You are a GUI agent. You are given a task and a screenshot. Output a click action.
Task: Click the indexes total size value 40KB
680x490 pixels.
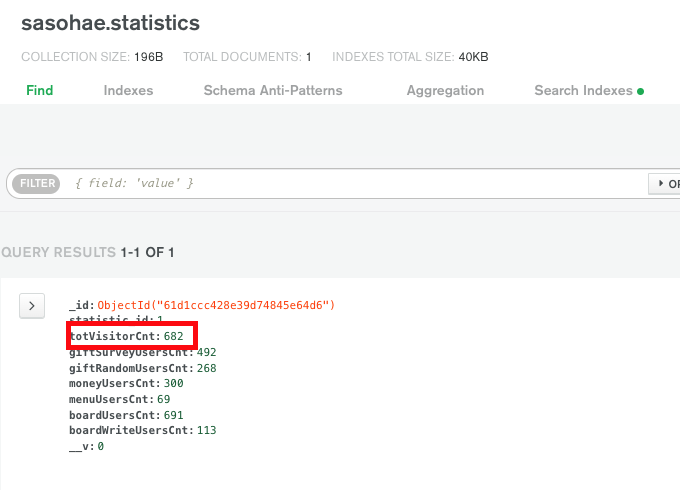474,57
